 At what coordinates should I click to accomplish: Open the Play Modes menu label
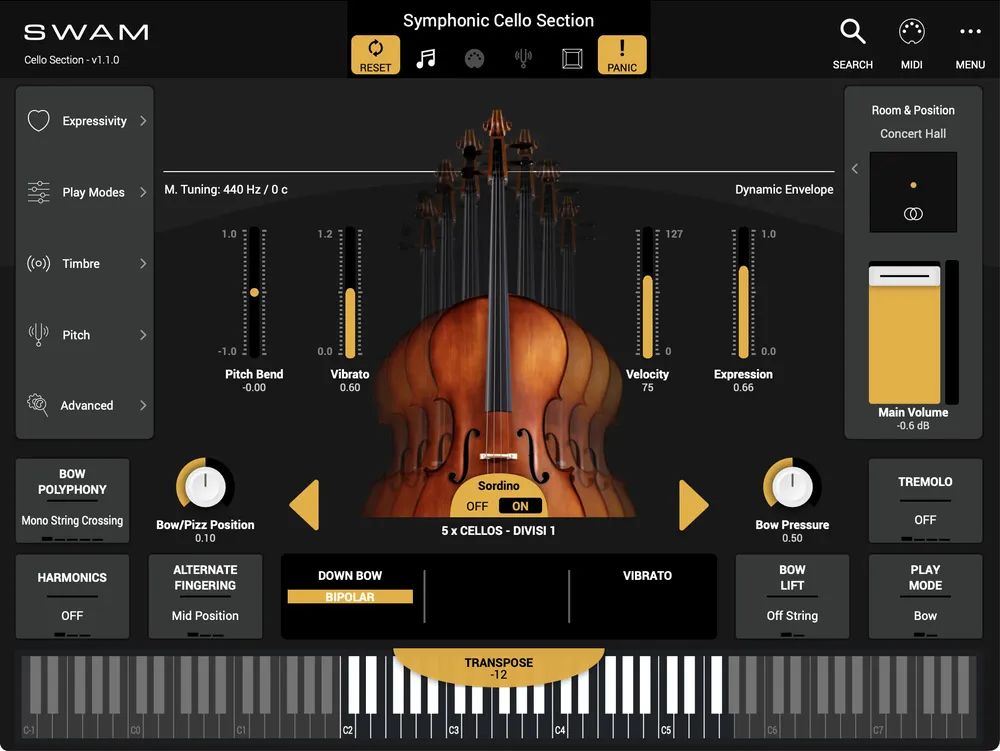[93, 192]
